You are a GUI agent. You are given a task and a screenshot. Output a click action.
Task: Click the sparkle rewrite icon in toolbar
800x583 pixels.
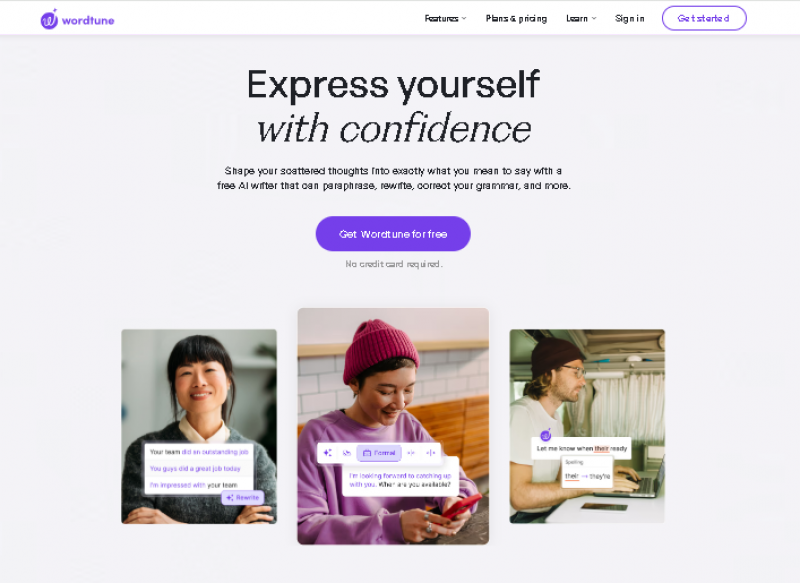[328, 452]
